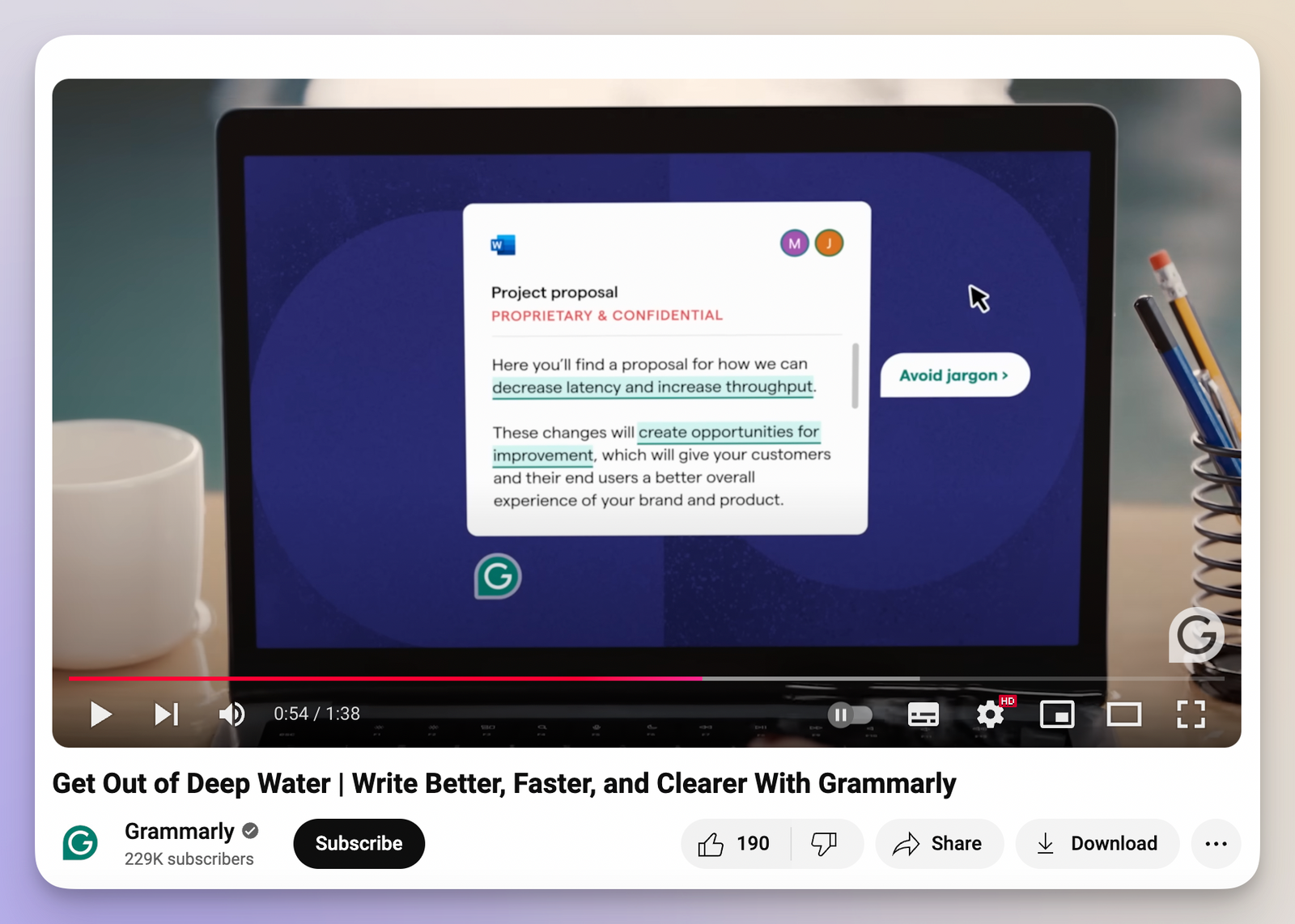
Task: Click the Grammarly channel avatar
Action: [x=79, y=844]
